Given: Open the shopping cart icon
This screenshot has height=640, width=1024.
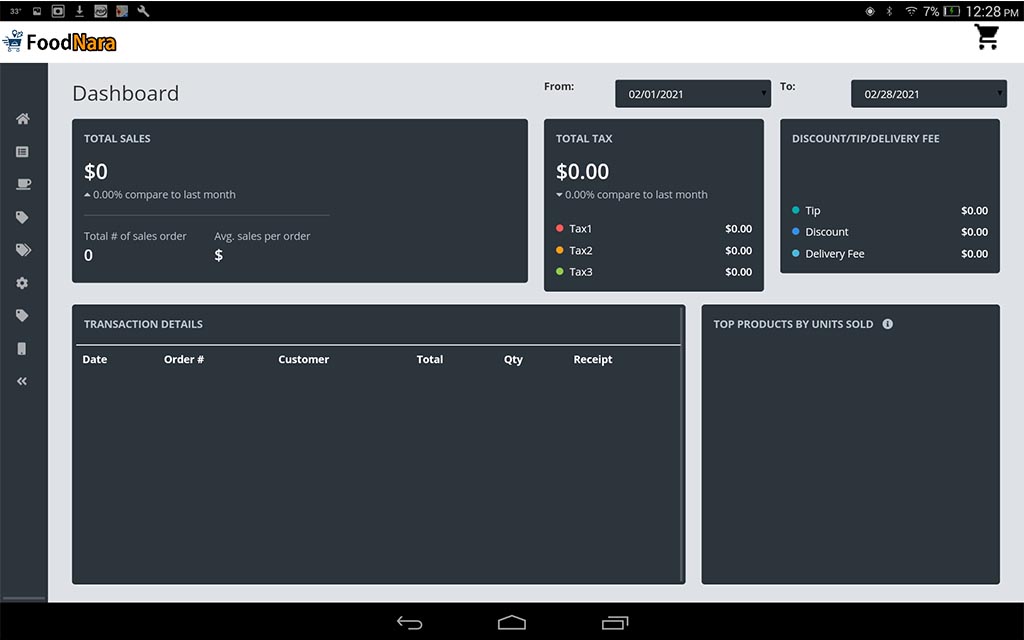Looking at the screenshot, I should 987,38.
